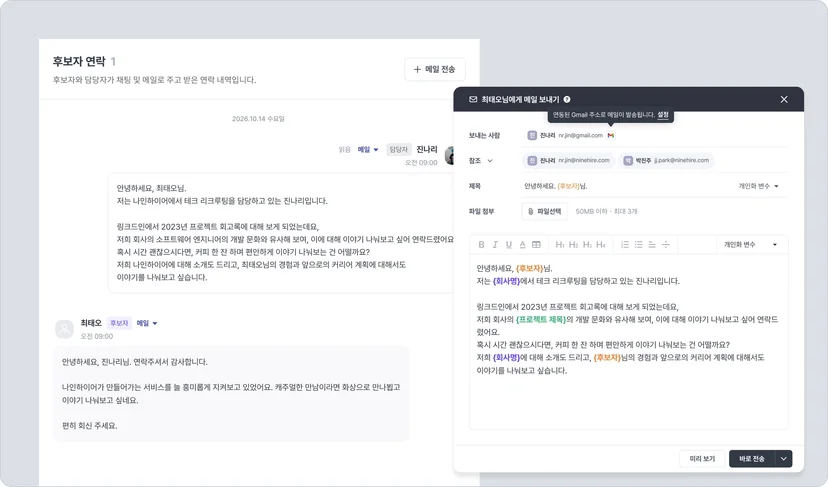Click the 후보자 tag next to 최태오

pyautogui.click(x=119, y=323)
